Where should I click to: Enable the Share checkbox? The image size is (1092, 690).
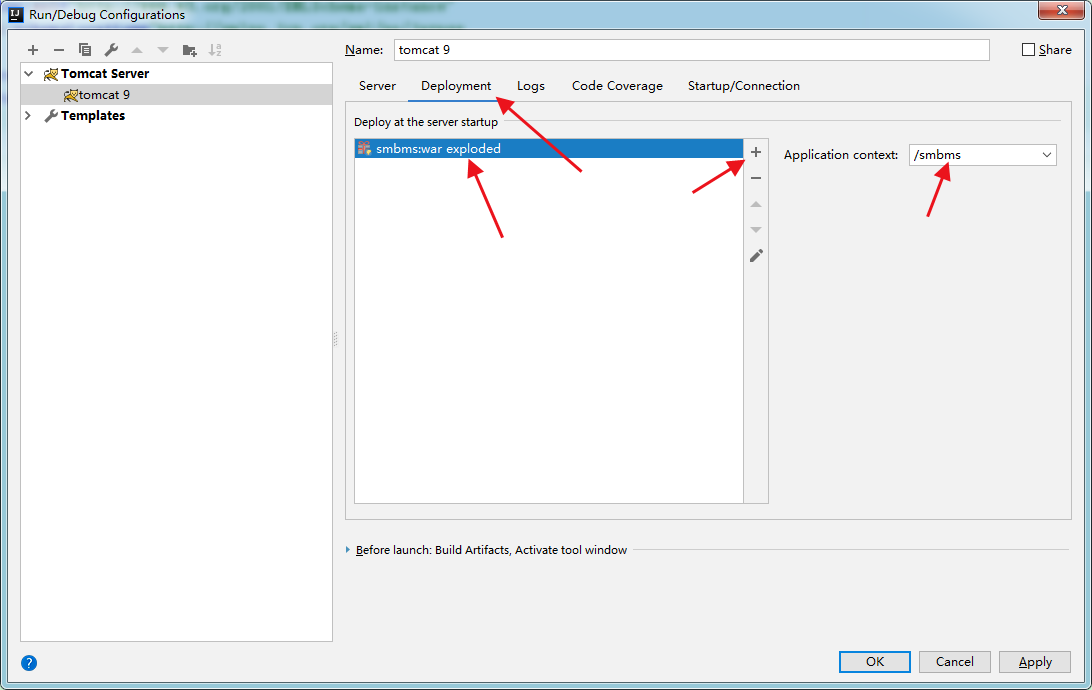(x=1028, y=49)
